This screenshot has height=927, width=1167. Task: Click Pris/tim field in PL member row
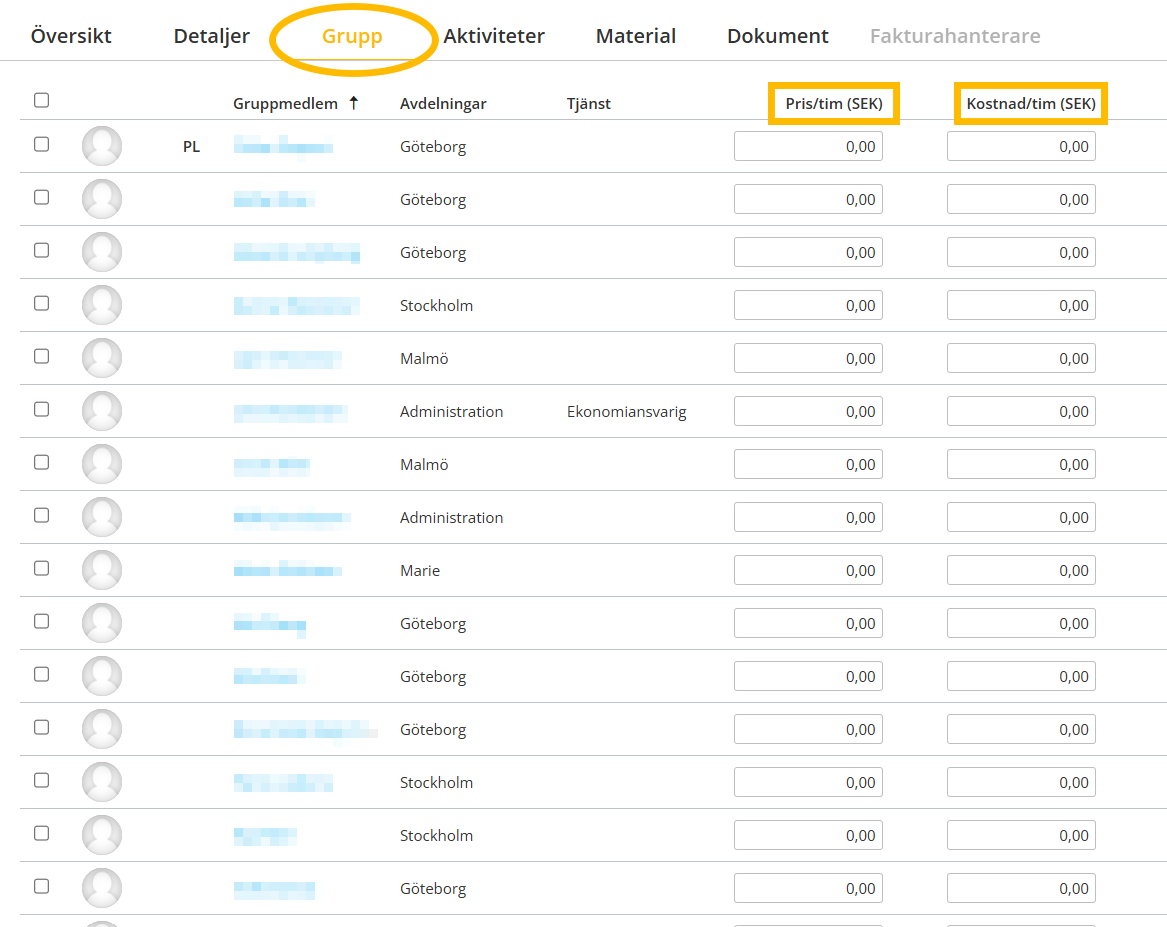click(x=808, y=147)
